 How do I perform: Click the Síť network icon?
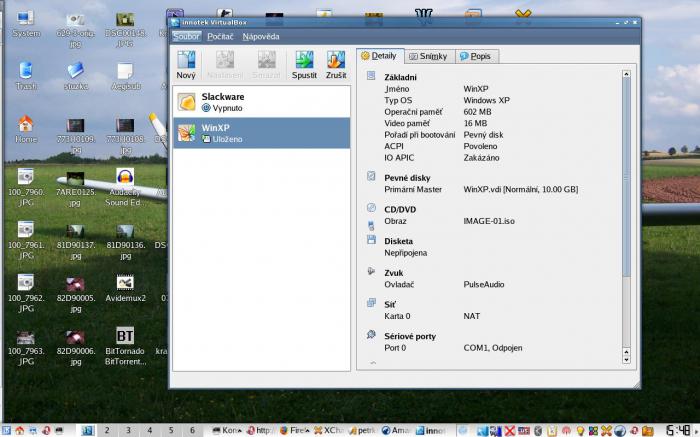tap(371, 303)
